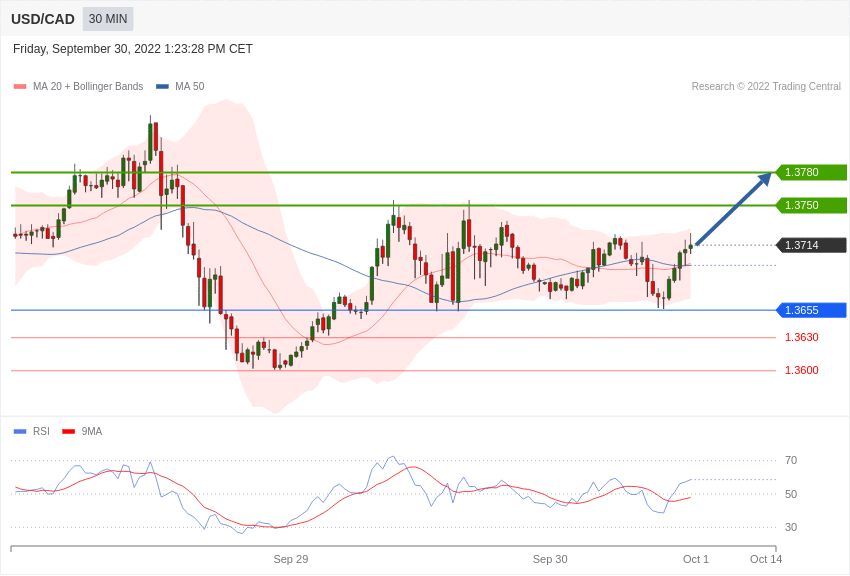Screen dimensions: 850x576
Task: Click the 9MA red legend swatch
Action: (x=68, y=432)
